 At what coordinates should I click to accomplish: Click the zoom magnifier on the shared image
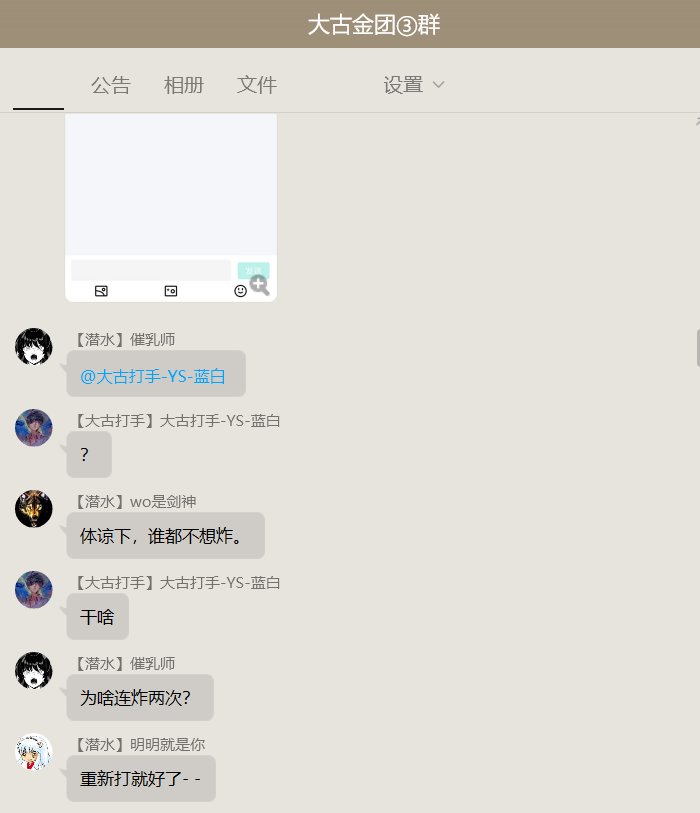pos(259,285)
